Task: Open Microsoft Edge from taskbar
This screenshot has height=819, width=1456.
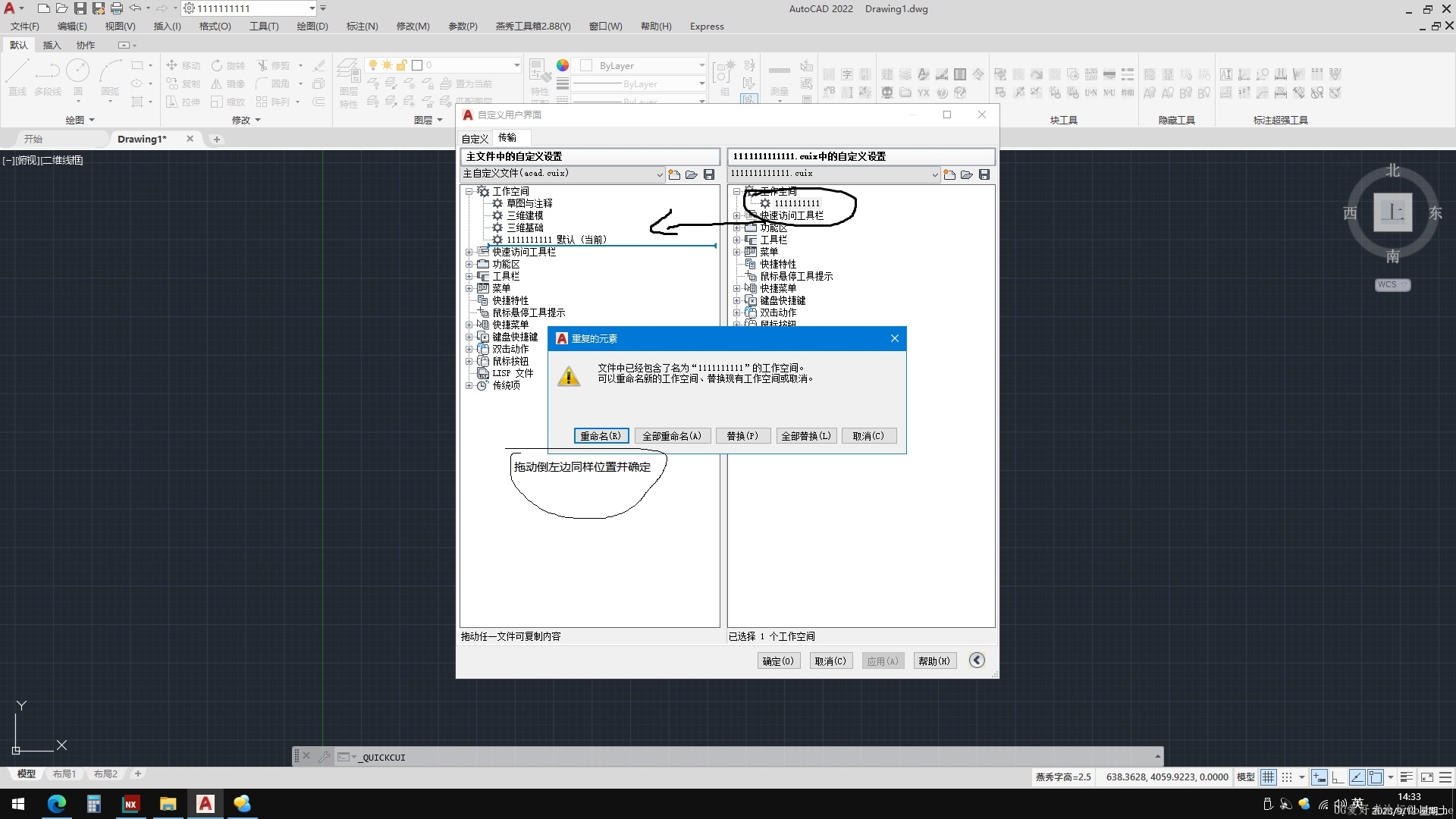Action: (57, 804)
